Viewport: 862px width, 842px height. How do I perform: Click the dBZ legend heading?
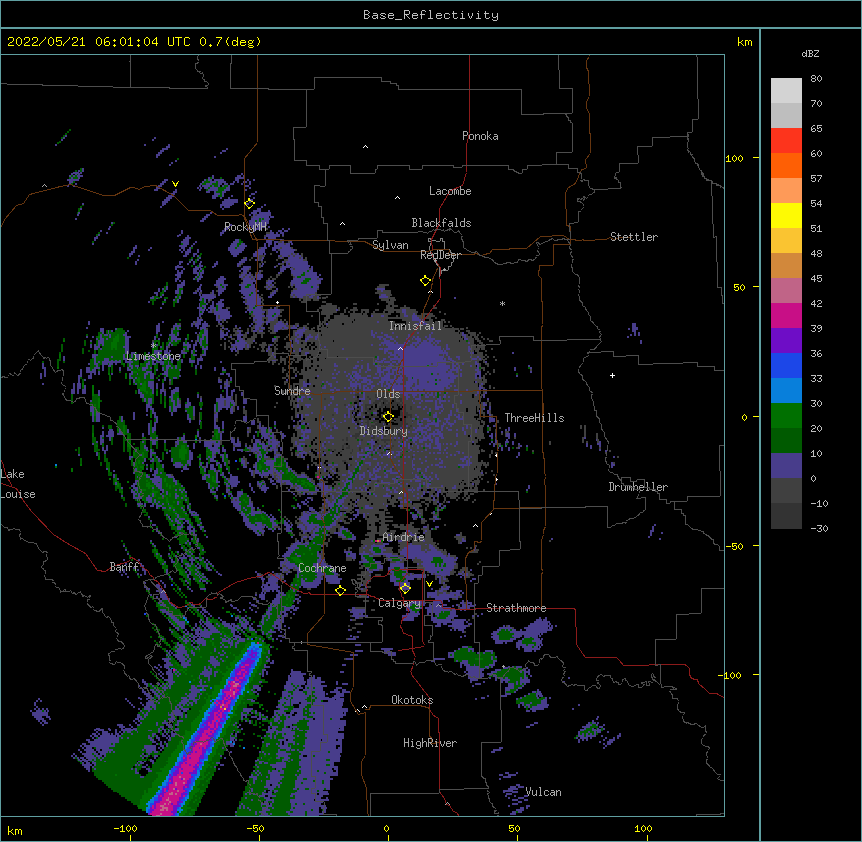(x=810, y=53)
